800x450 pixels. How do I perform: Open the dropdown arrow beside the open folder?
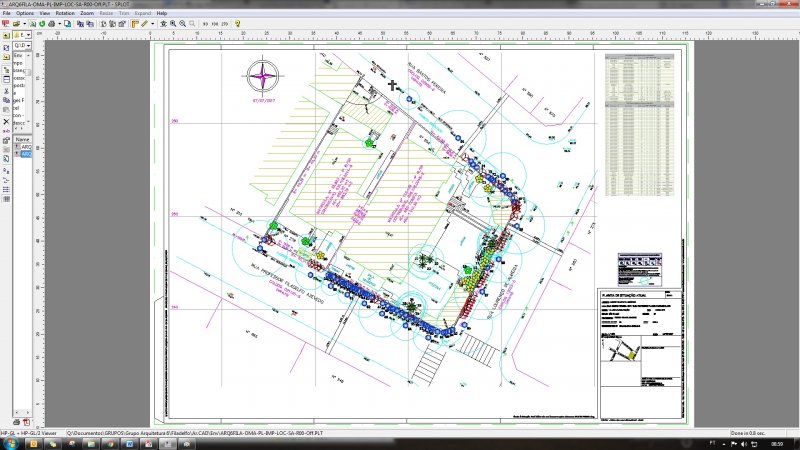tap(24, 23)
